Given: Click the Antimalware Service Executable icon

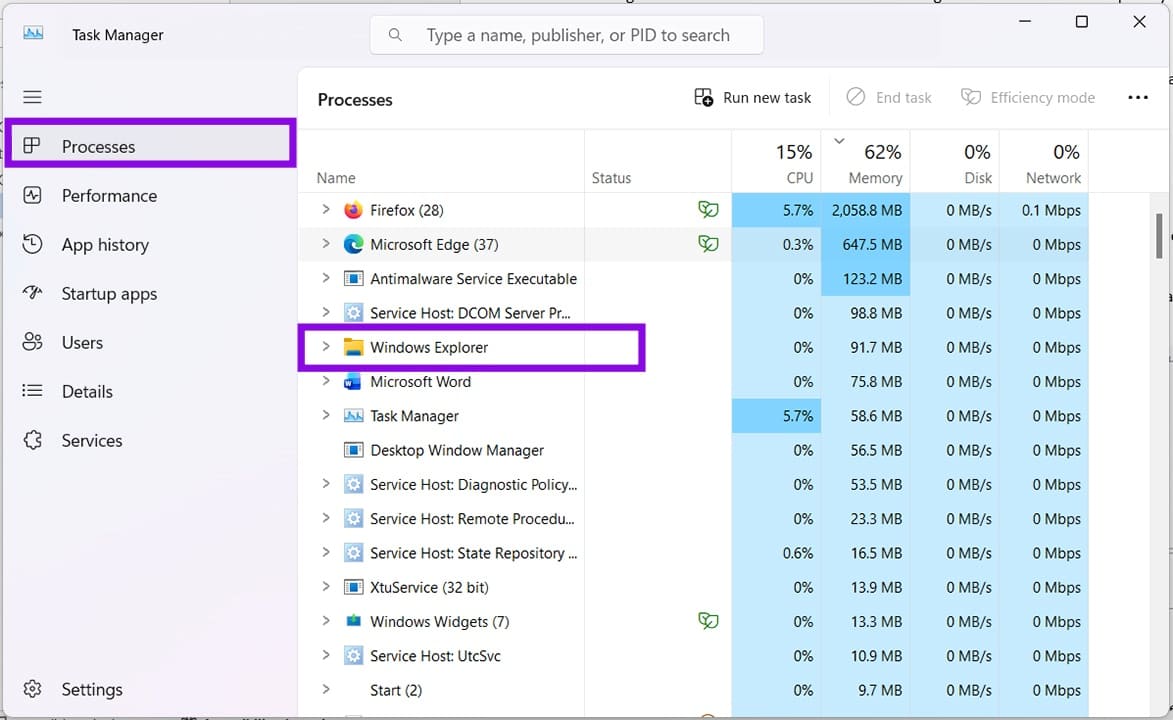Looking at the screenshot, I should 353,278.
